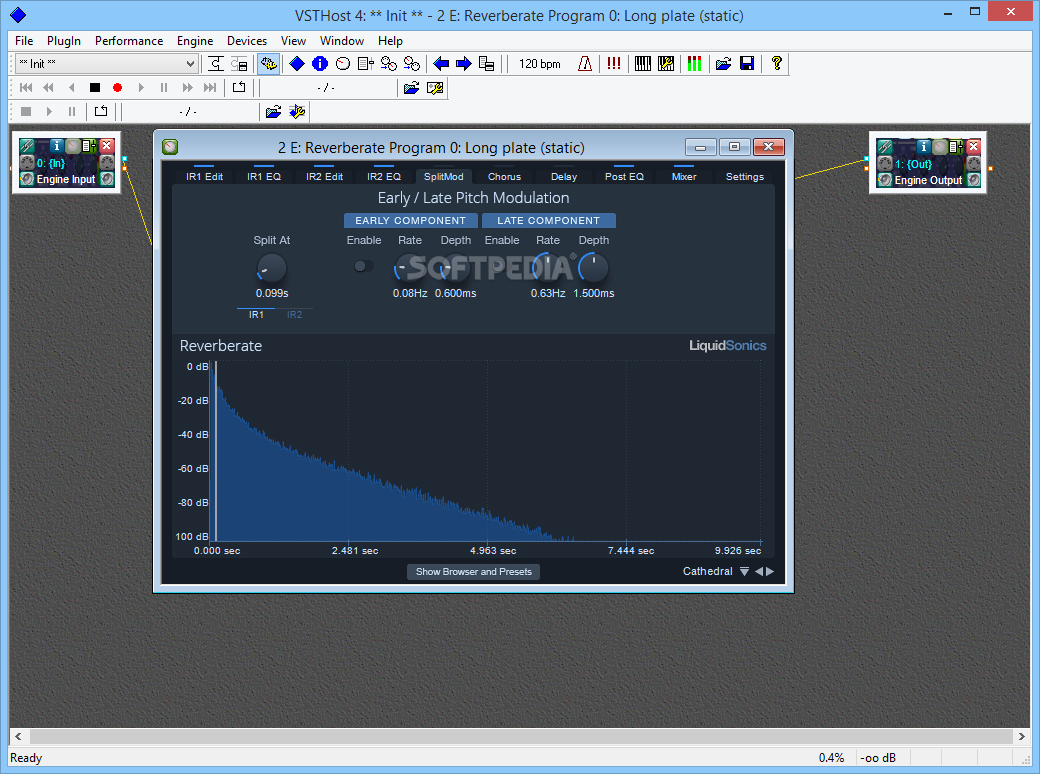The image size is (1040, 774).
Task: Select the IR2 split selector
Action: [x=294, y=314]
